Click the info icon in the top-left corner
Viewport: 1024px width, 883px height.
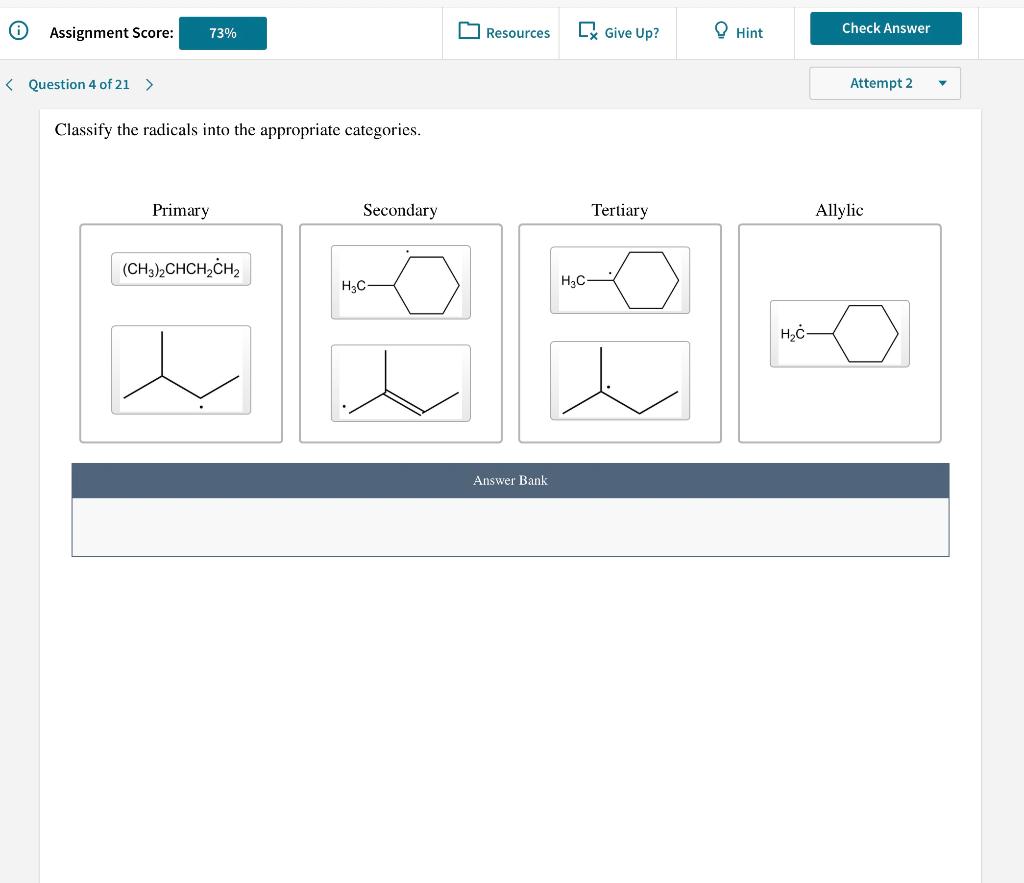coord(18,29)
